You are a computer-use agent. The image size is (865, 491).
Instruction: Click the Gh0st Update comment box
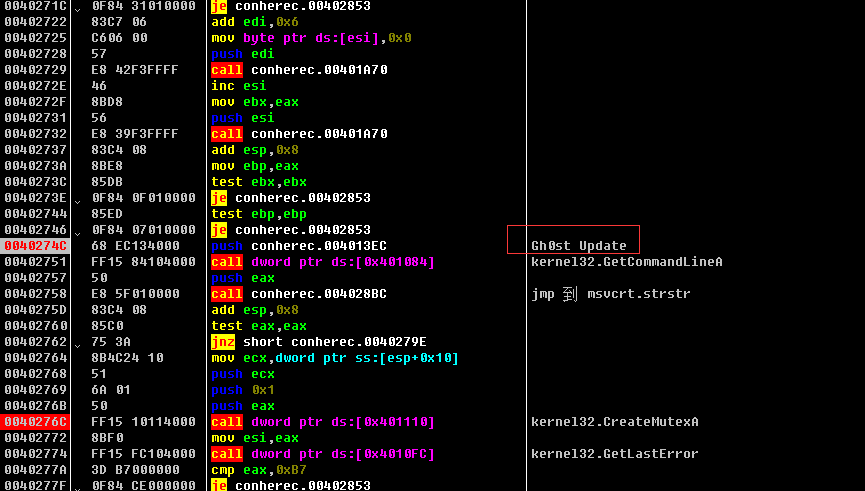(578, 246)
